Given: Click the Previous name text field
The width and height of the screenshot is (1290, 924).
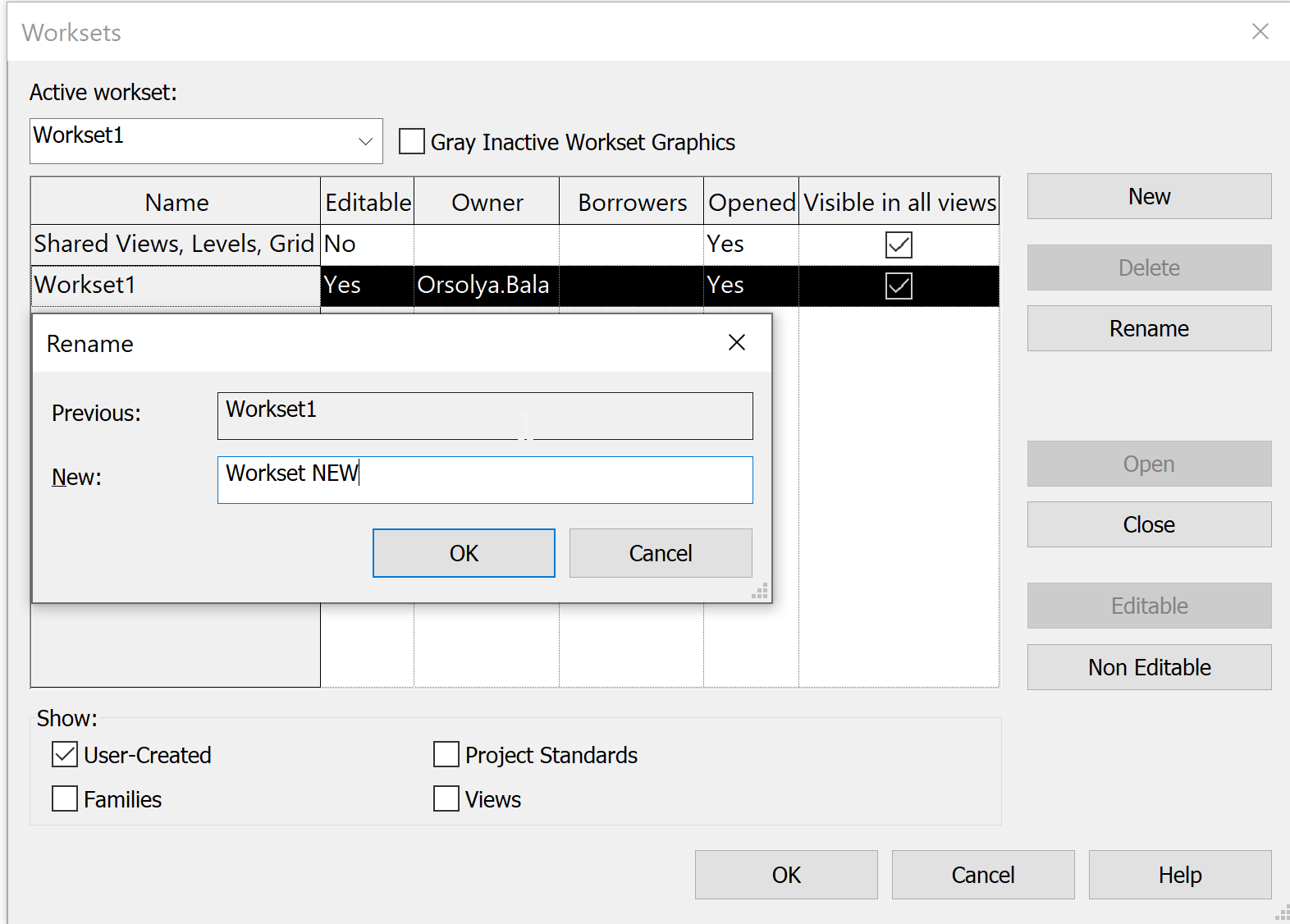Looking at the screenshot, I should (484, 415).
